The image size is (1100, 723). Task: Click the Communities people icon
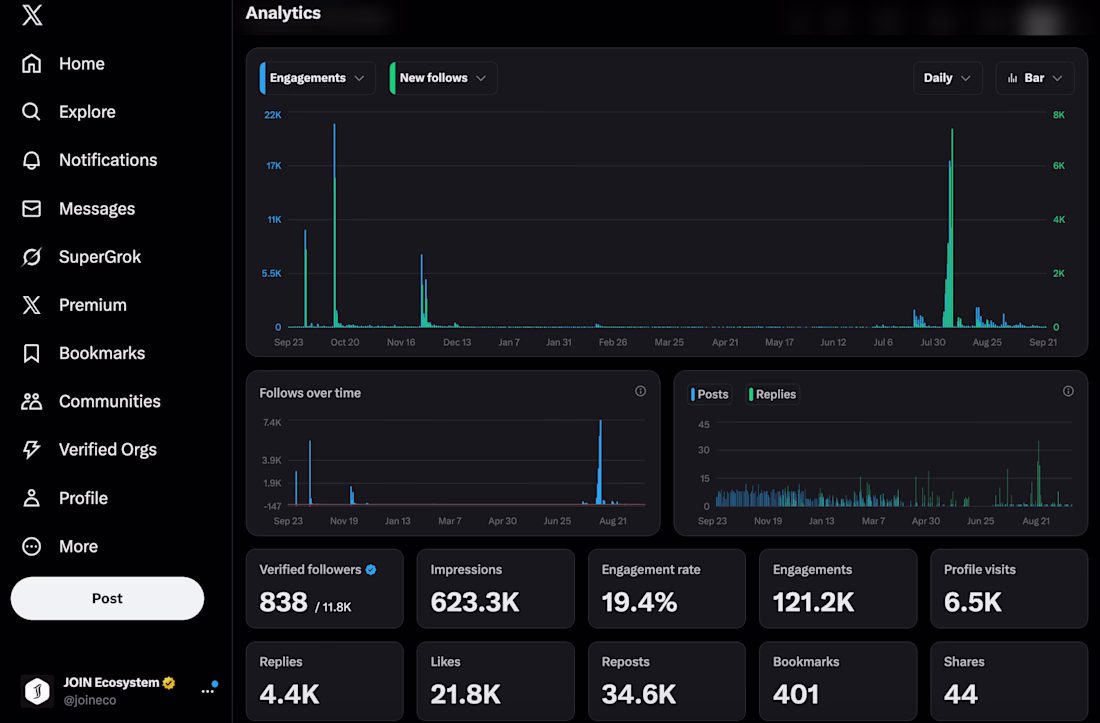coord(32,401)
